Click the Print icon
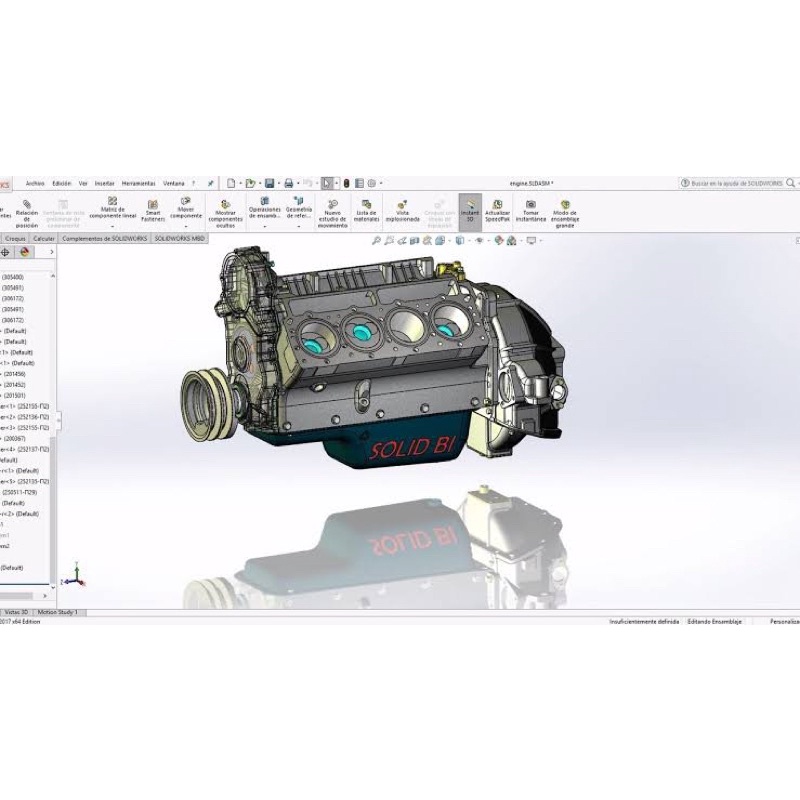Image resolution: width=800 pixels, height=800 pixels. point(289,183)
